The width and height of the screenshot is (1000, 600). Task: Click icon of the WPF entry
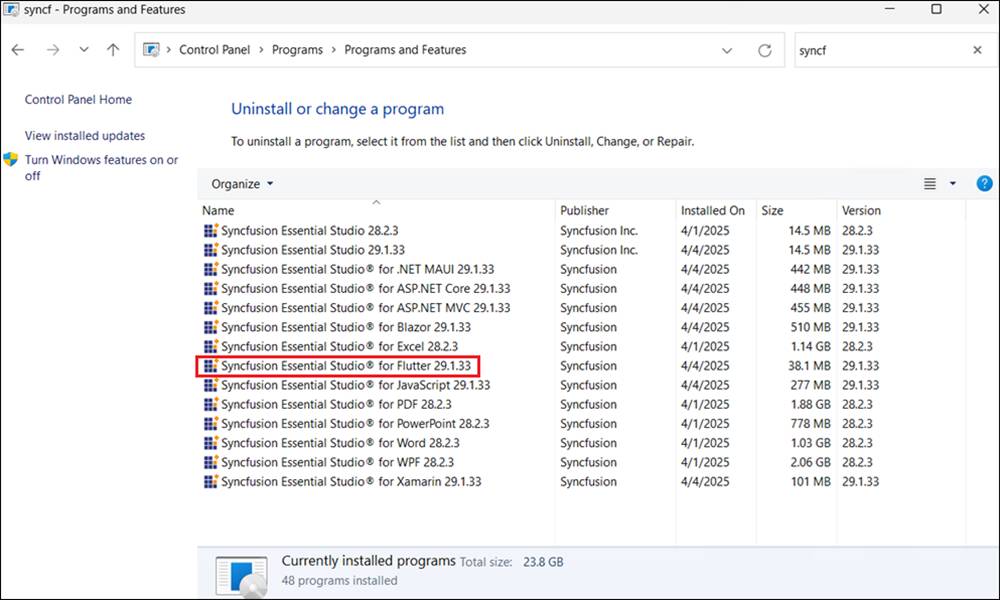tap(210, 462)
